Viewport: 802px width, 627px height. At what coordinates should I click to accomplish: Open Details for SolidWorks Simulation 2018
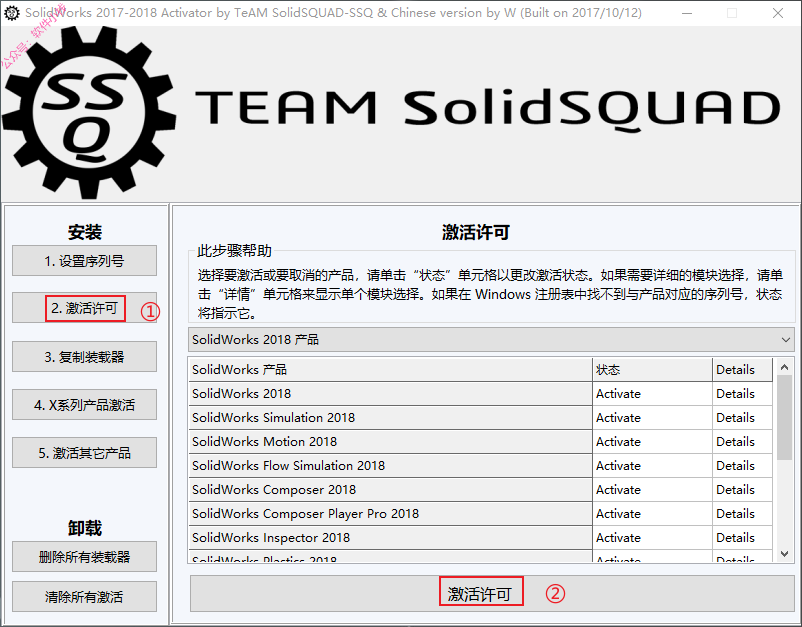(742, 418)
